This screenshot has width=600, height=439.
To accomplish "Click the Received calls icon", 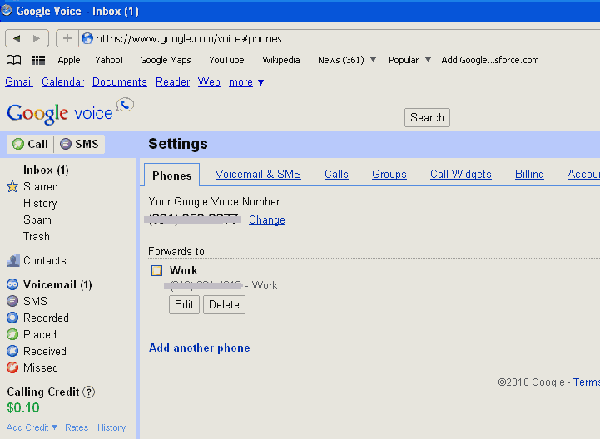I will tap(12, 351).
